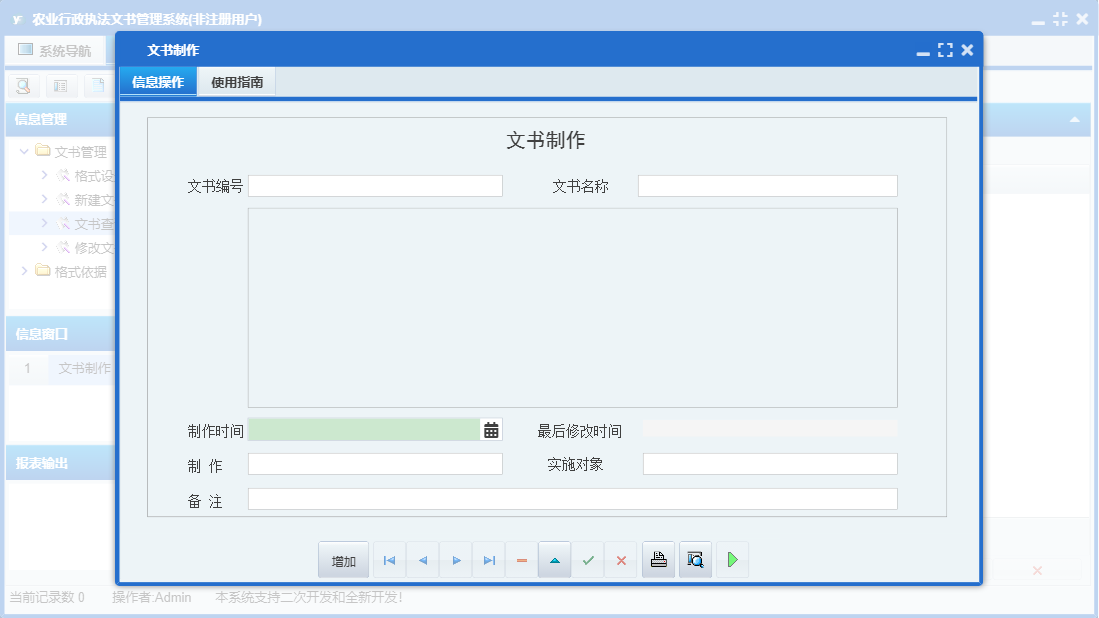Switch to the 使用指南 tab

click(237, 81)
